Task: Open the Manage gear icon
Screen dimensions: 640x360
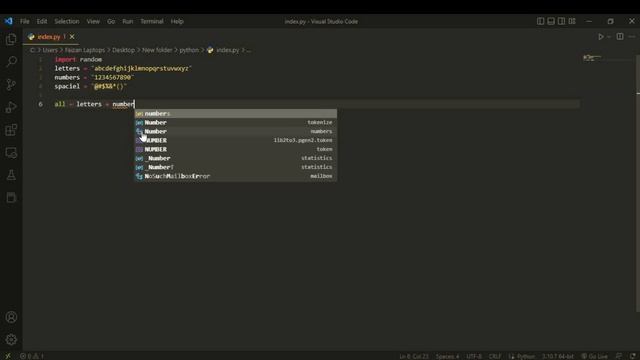Action: click(11, 339)
